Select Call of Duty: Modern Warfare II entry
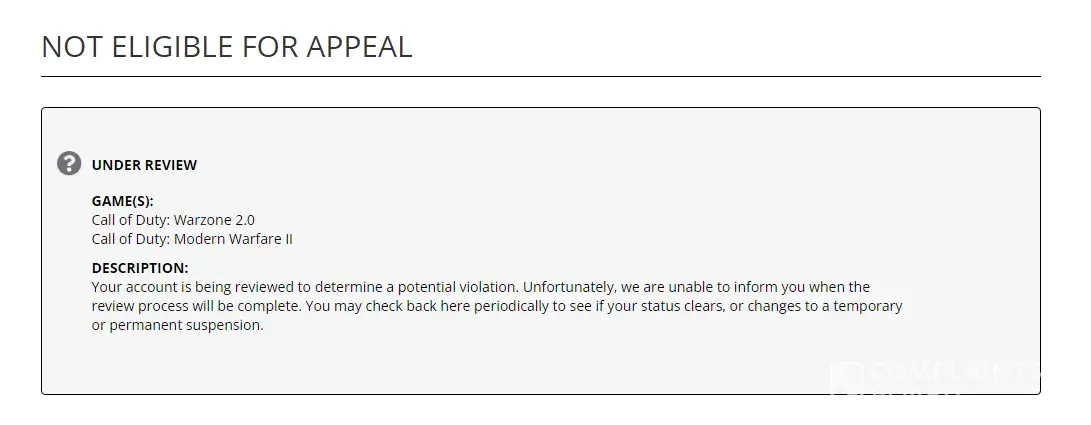1091x425 pixels. (192, 239)
